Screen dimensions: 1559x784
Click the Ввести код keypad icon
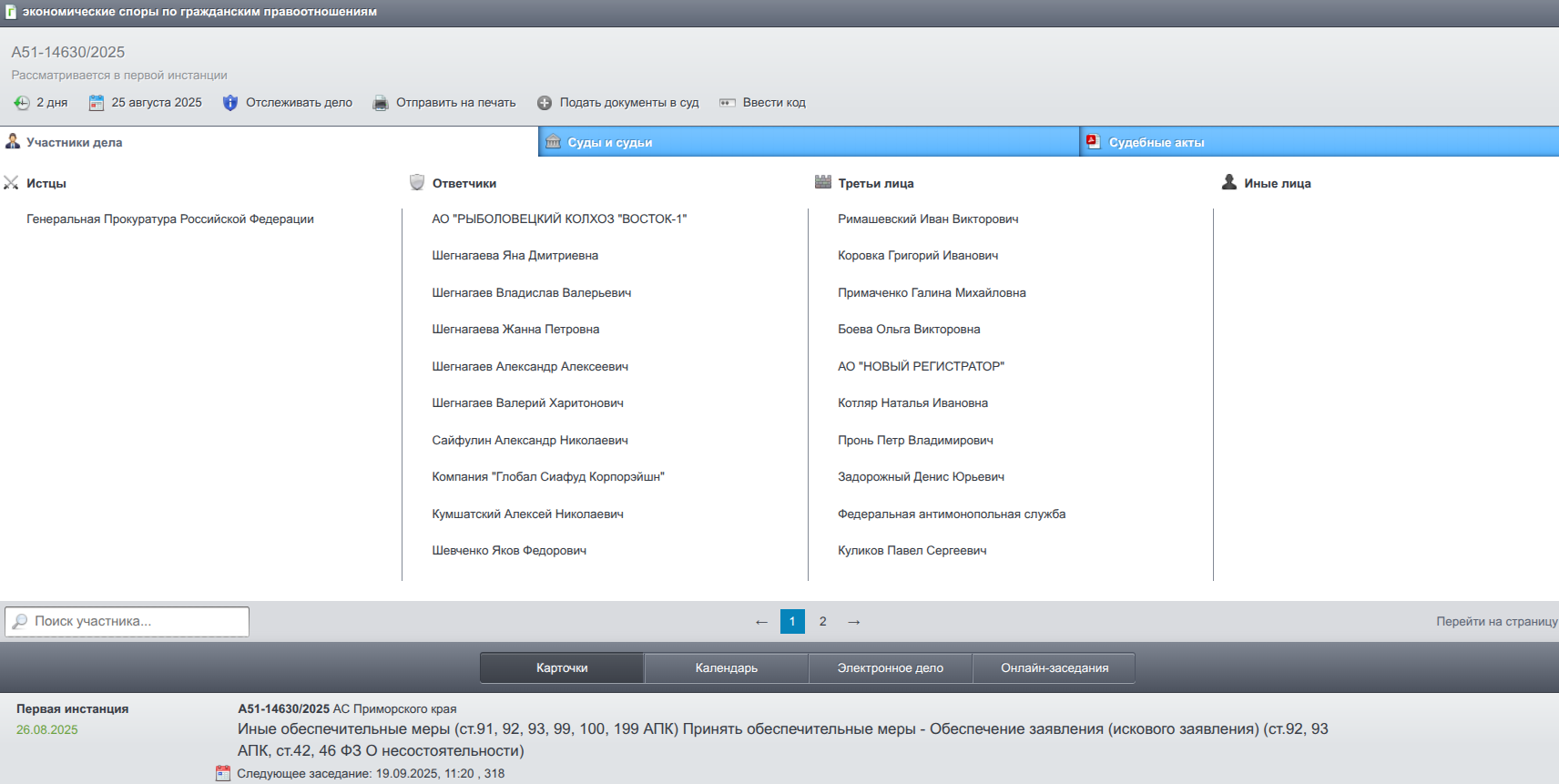(x=728, y=103)
